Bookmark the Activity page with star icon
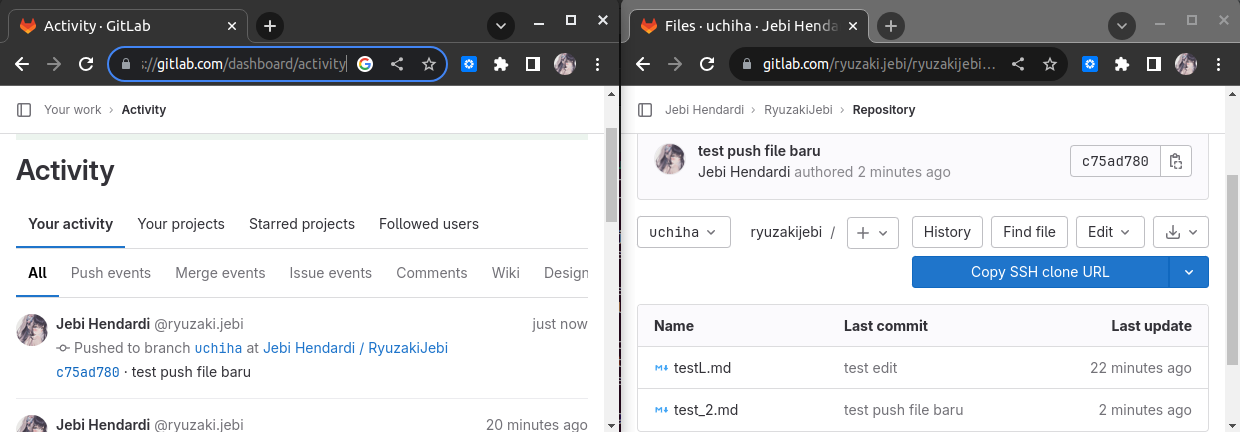Screen dimensions: 1240x432 429,64
